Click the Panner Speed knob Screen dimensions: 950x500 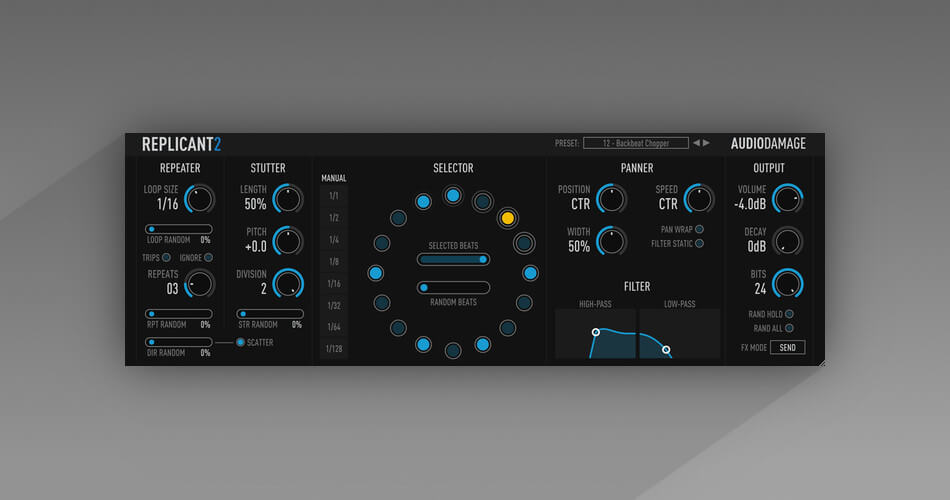click(x=699, y=199)
